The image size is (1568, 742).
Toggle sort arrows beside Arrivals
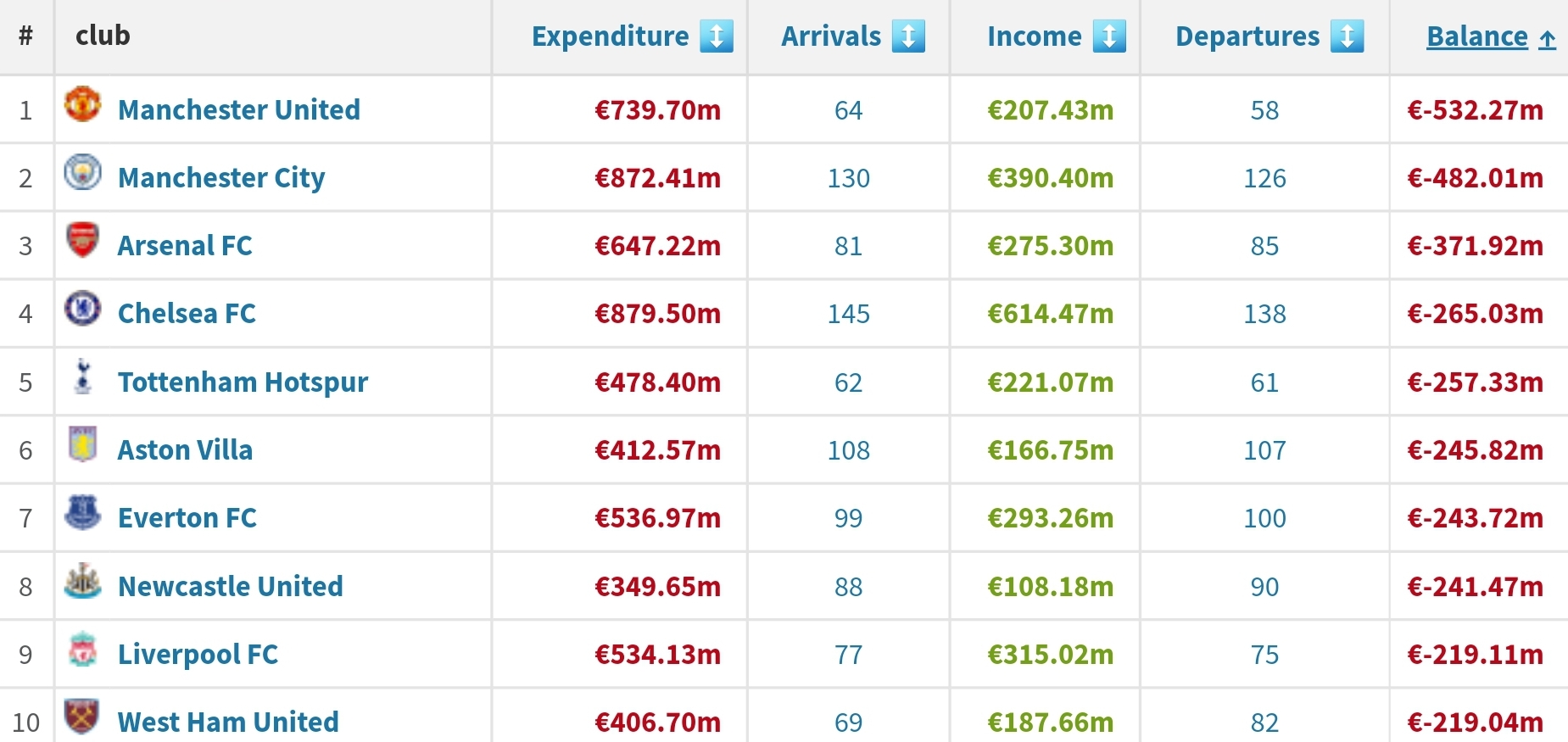(908, 36)
